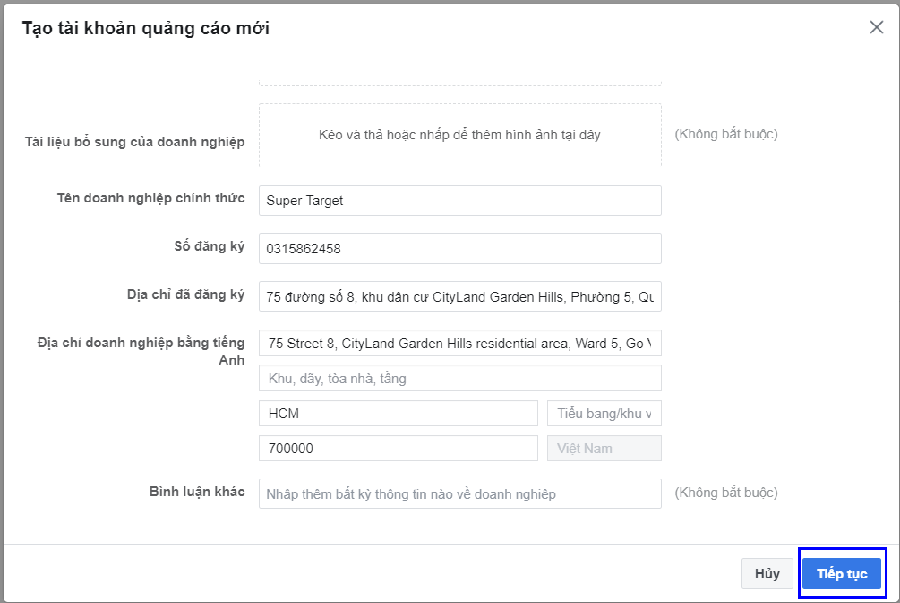Click the 'Tên doanh nghiệp chính thức' label
Image resolution: width=900 pixels, height=603 pixels.
point(150,198)
